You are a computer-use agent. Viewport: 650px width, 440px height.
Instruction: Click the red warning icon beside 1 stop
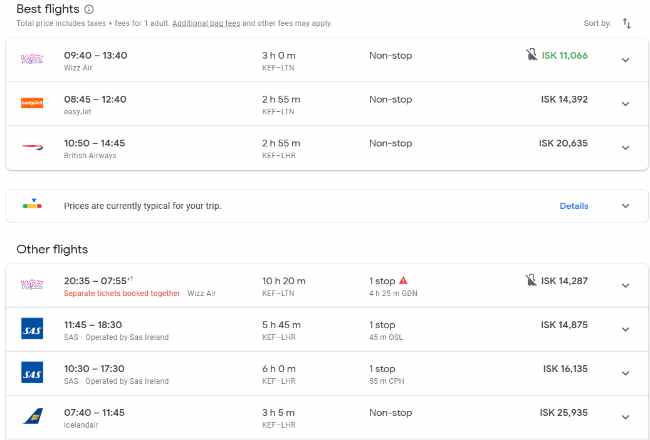(404, 281)
